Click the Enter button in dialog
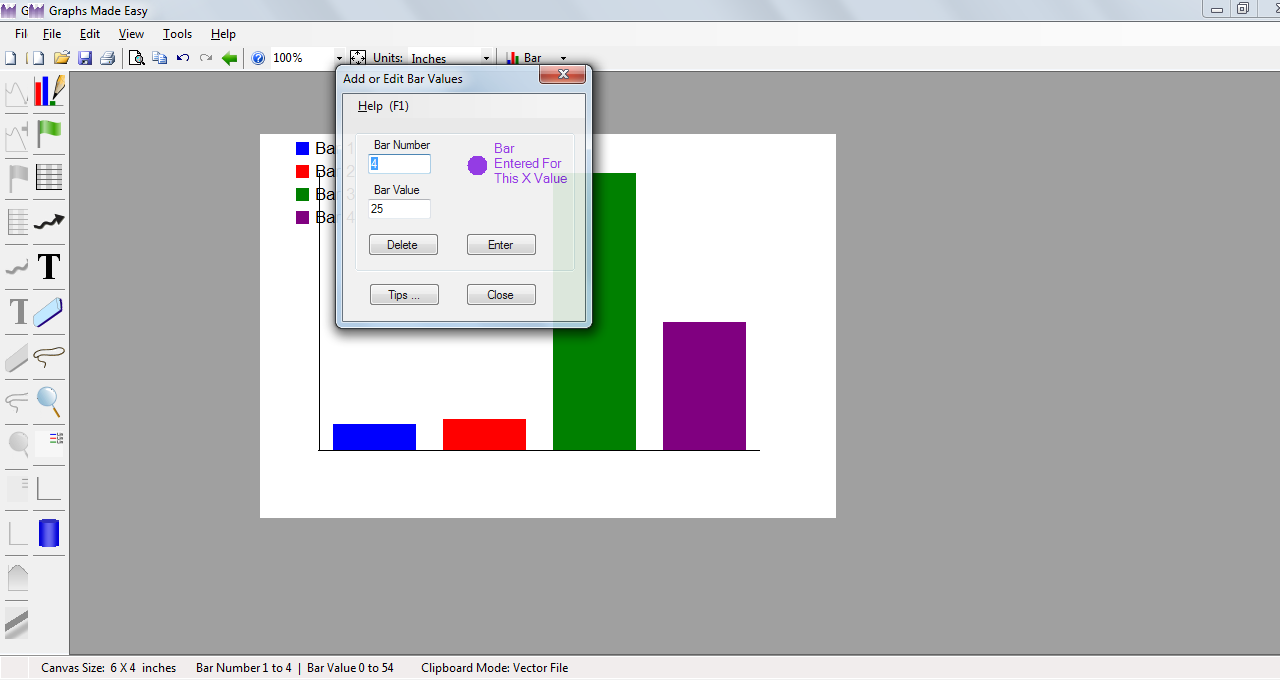Screen dimensions: 1280x680 point(501,245)
